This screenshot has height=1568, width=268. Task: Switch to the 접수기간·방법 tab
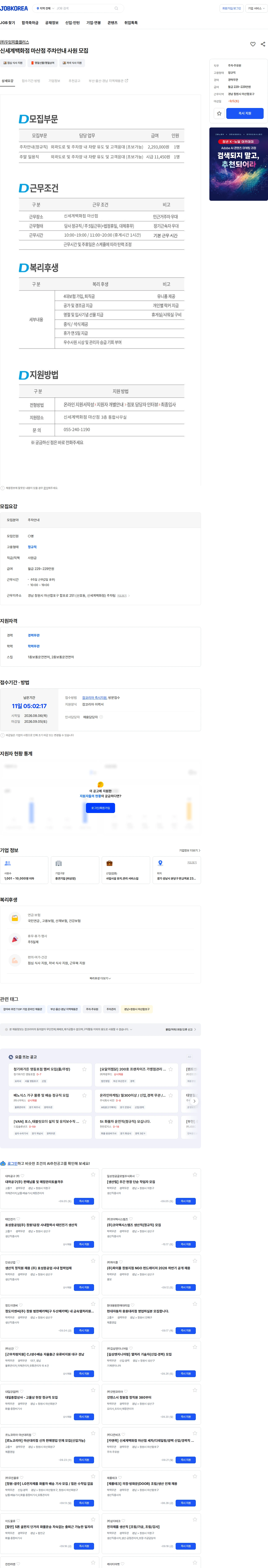tap(31, 81)
